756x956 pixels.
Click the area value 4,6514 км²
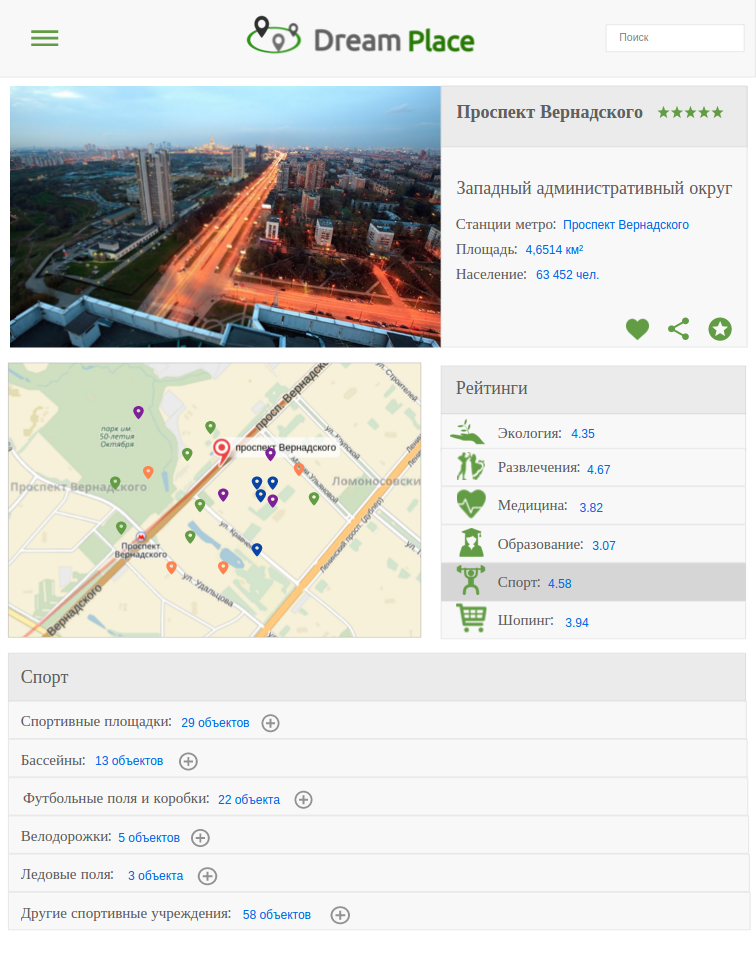point(554,250)
